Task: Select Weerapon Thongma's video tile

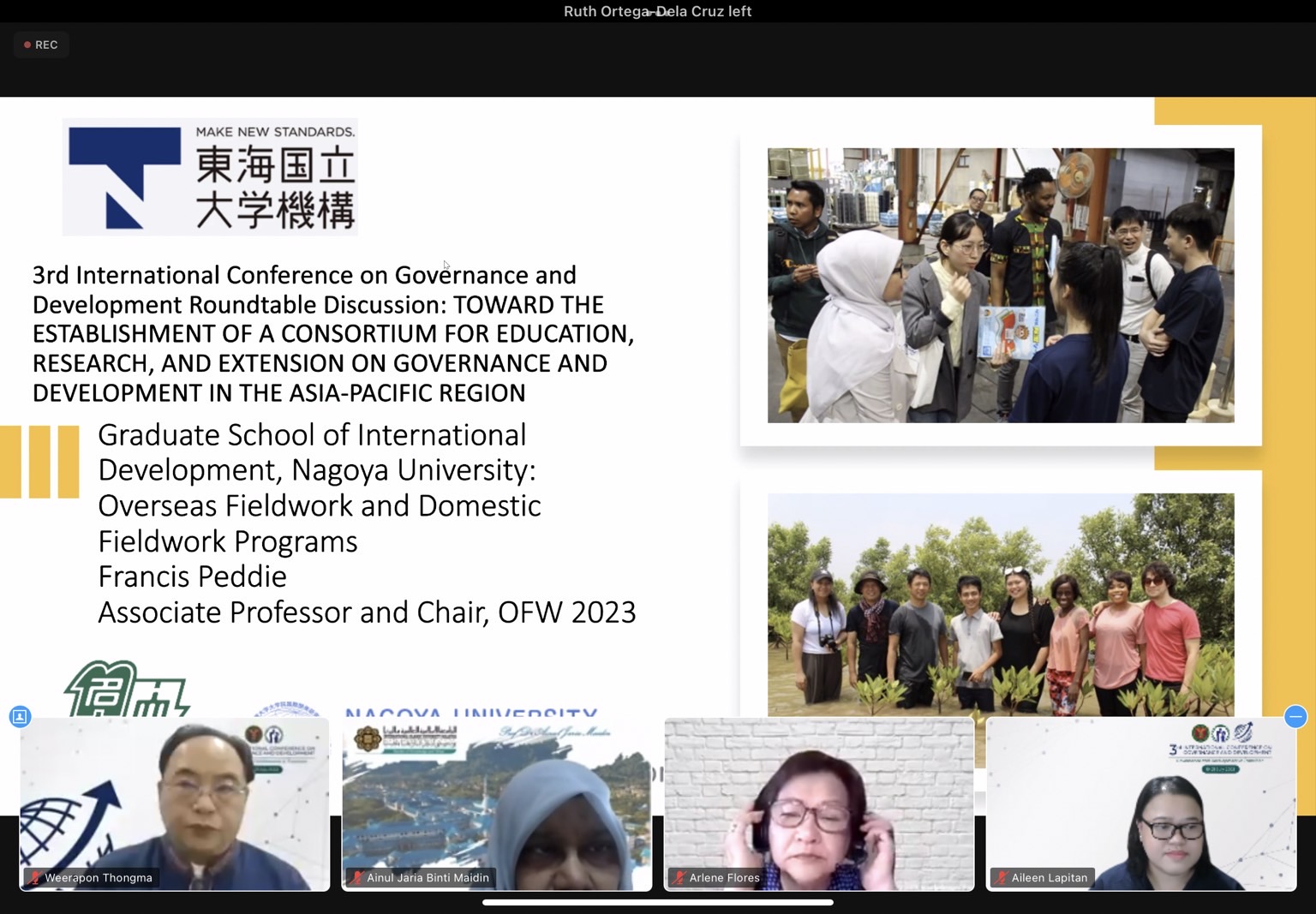Action: tap(175, 804)
